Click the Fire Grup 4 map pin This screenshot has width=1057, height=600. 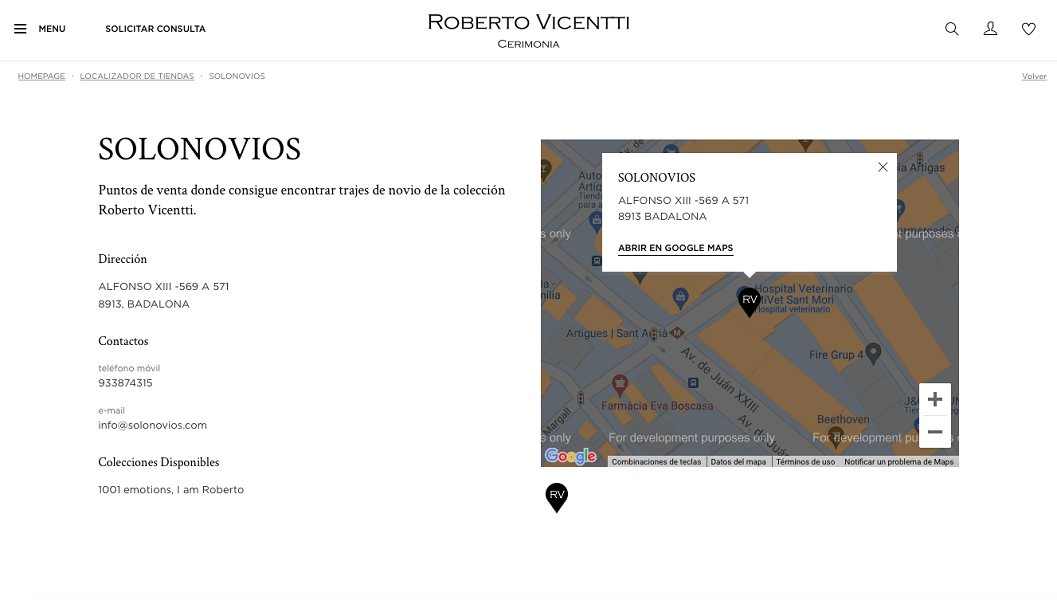point(873,353)
